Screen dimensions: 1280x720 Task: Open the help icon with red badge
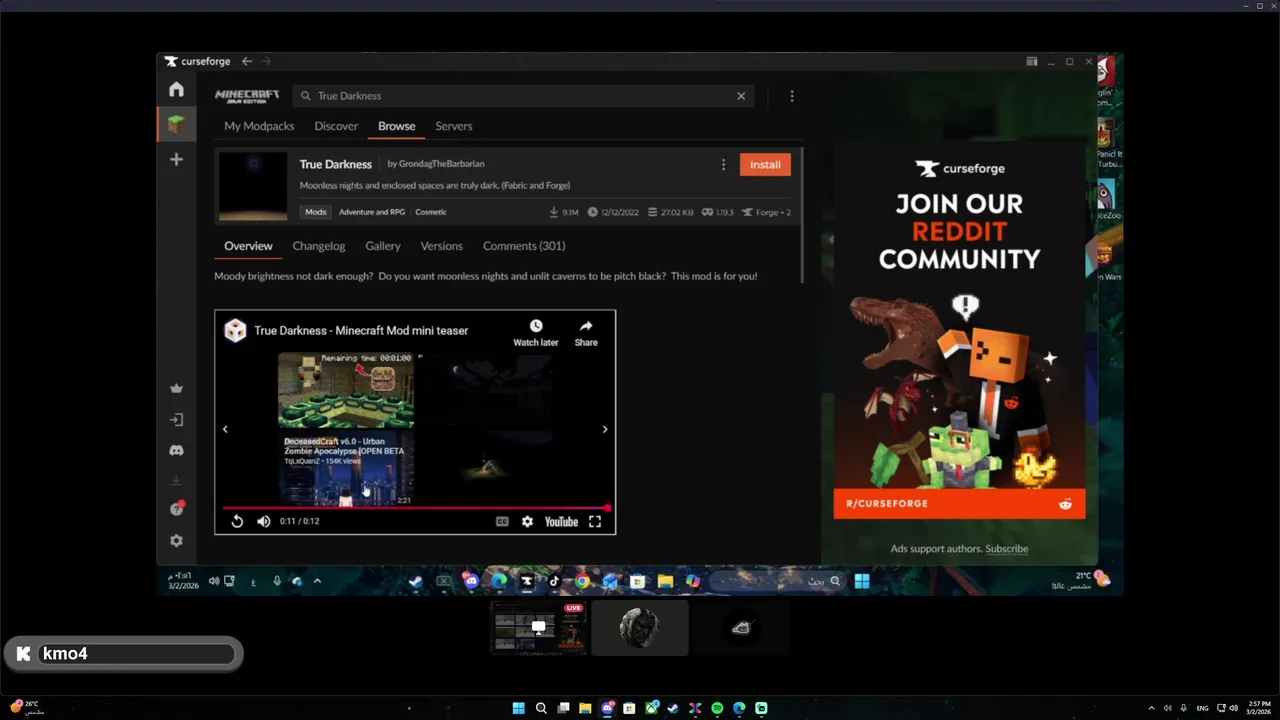[x=176, y=509]
